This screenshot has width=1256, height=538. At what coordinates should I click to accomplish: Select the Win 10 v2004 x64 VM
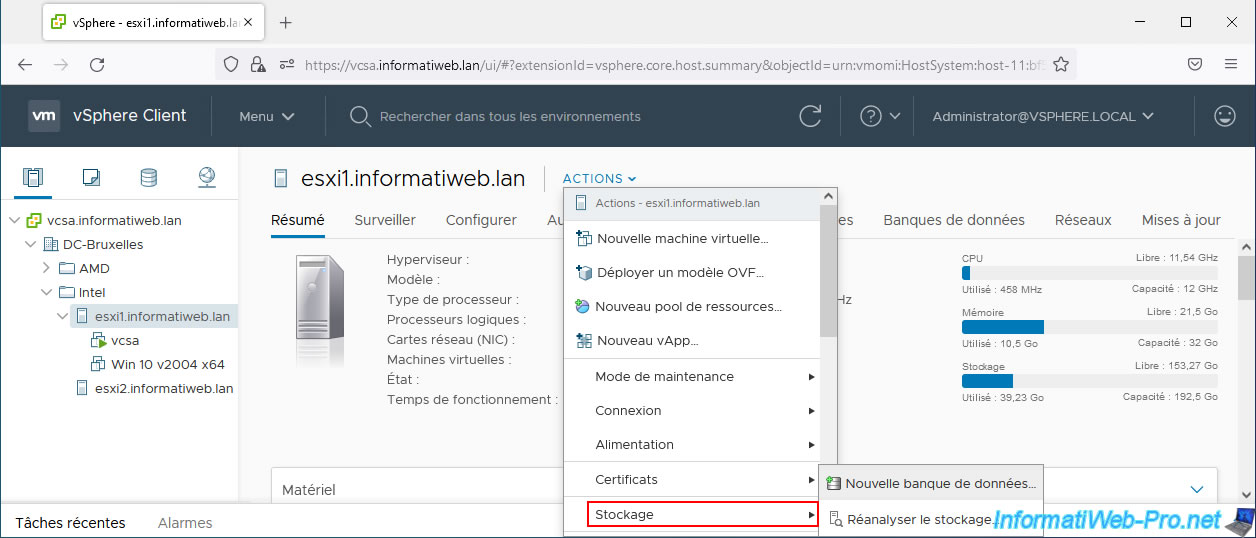pyautogui.click(x=167, y=364)
